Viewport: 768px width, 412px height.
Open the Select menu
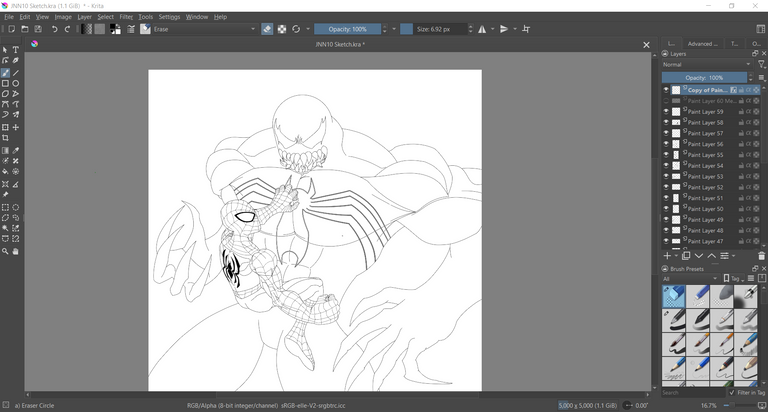pyautogui.click(x=105, y=17)
